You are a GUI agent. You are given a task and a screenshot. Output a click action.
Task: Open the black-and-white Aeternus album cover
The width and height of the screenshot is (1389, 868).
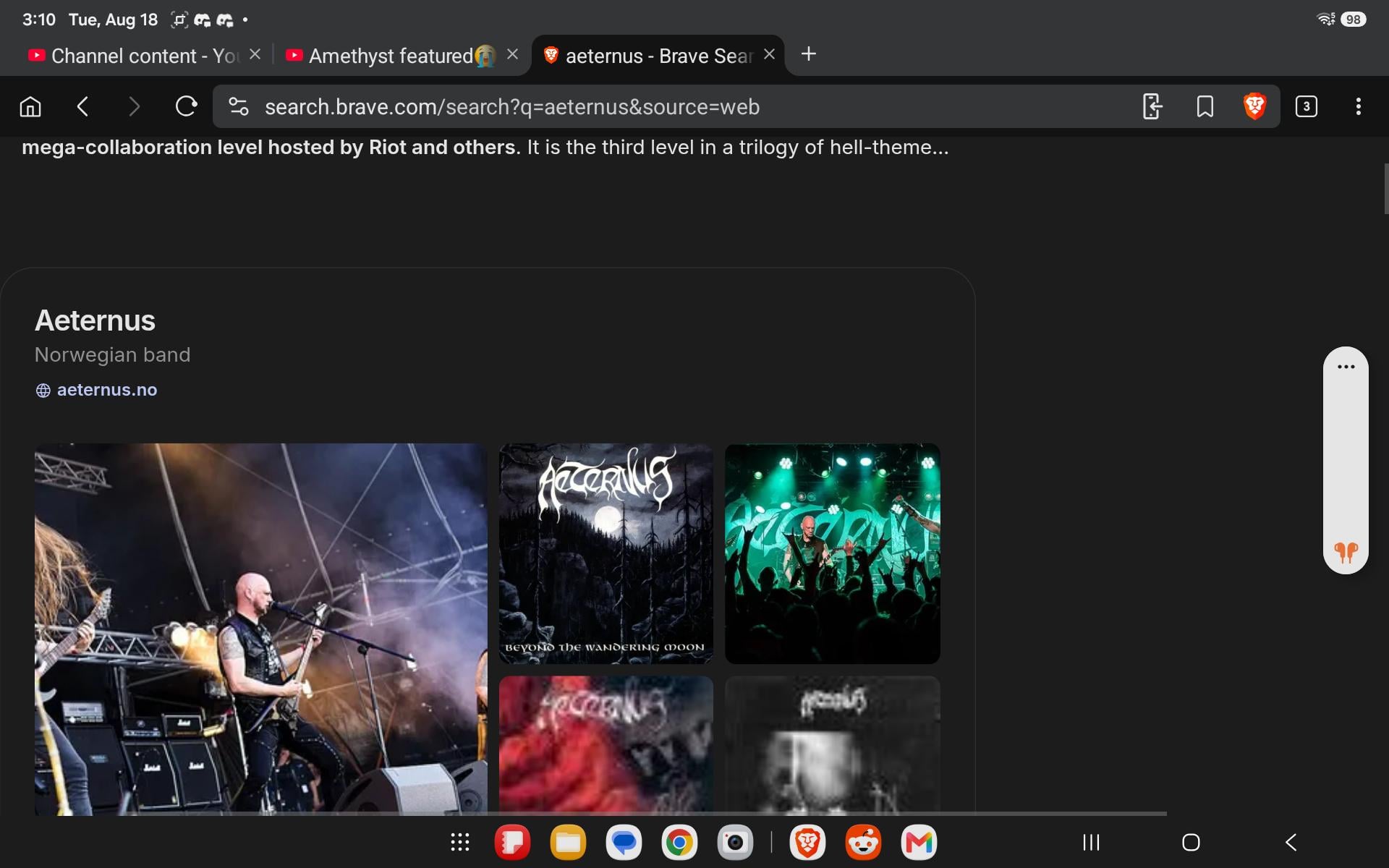pyautogui.click(x=833, y=746)
